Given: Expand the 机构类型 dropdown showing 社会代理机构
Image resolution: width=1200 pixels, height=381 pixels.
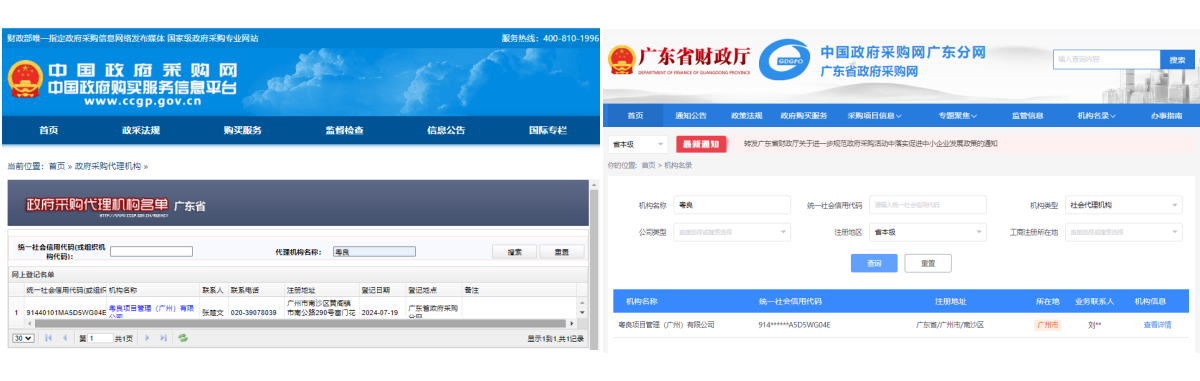Looking at the screenshot, I should coord(1123,205).
